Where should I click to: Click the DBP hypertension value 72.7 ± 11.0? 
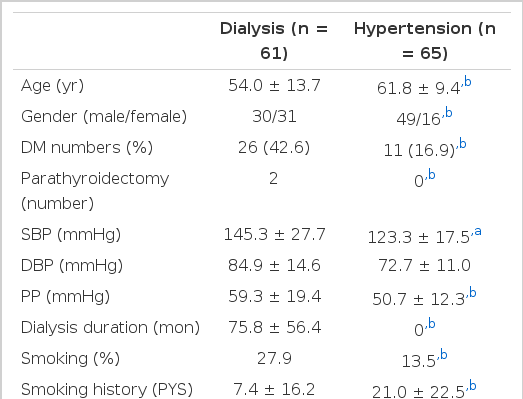[424, 266]
